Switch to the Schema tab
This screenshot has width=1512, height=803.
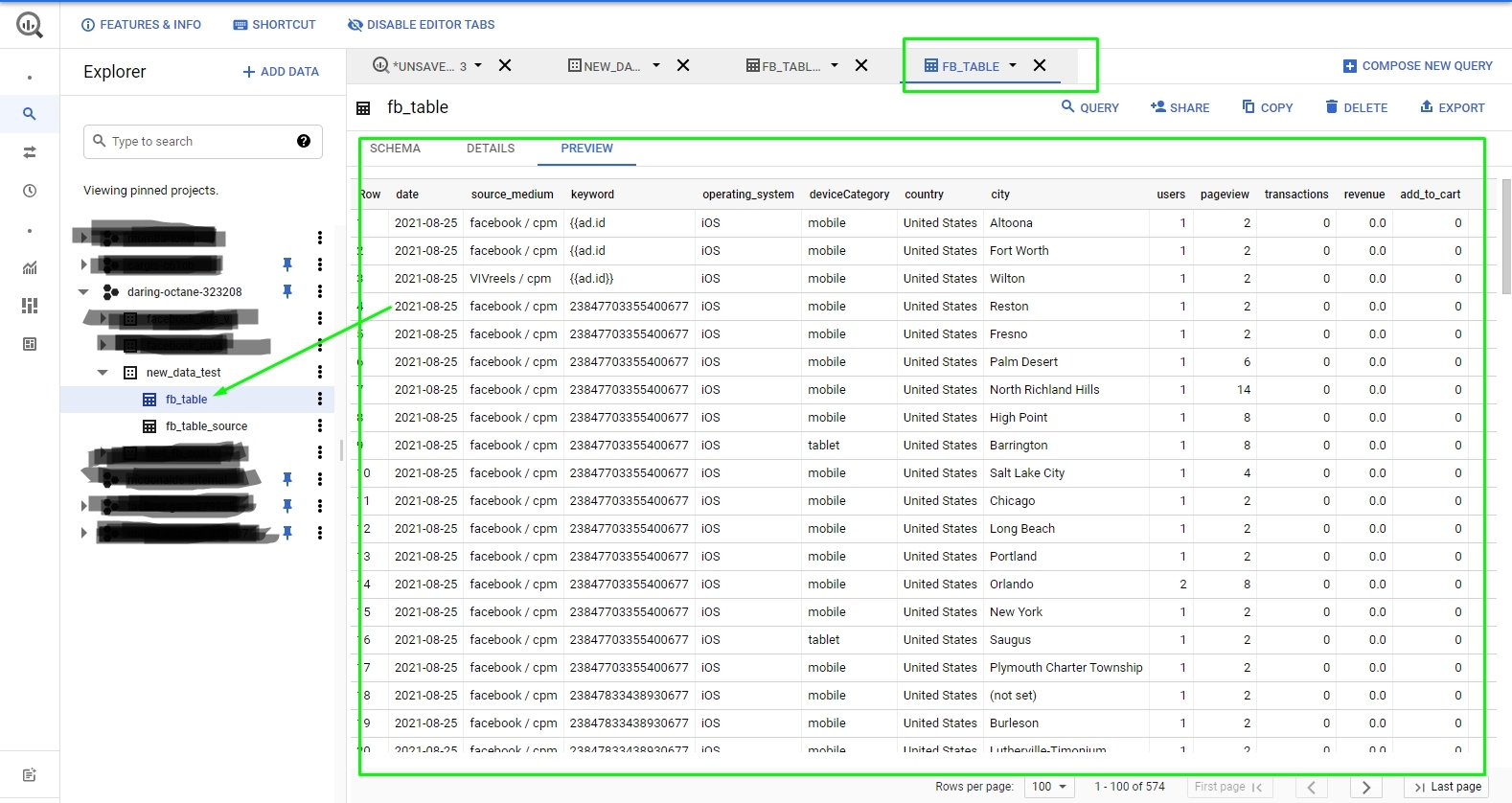[x=395, y=149]
